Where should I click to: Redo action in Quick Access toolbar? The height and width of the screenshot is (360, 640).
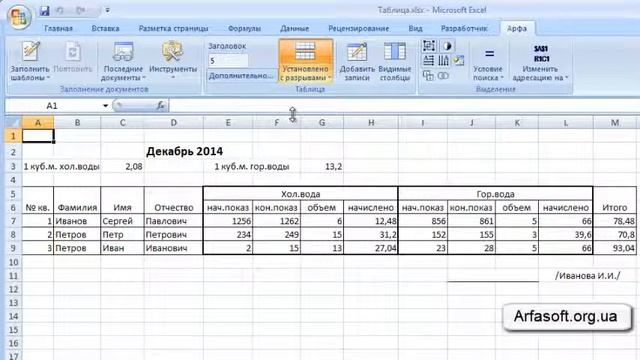coord(80,10)
